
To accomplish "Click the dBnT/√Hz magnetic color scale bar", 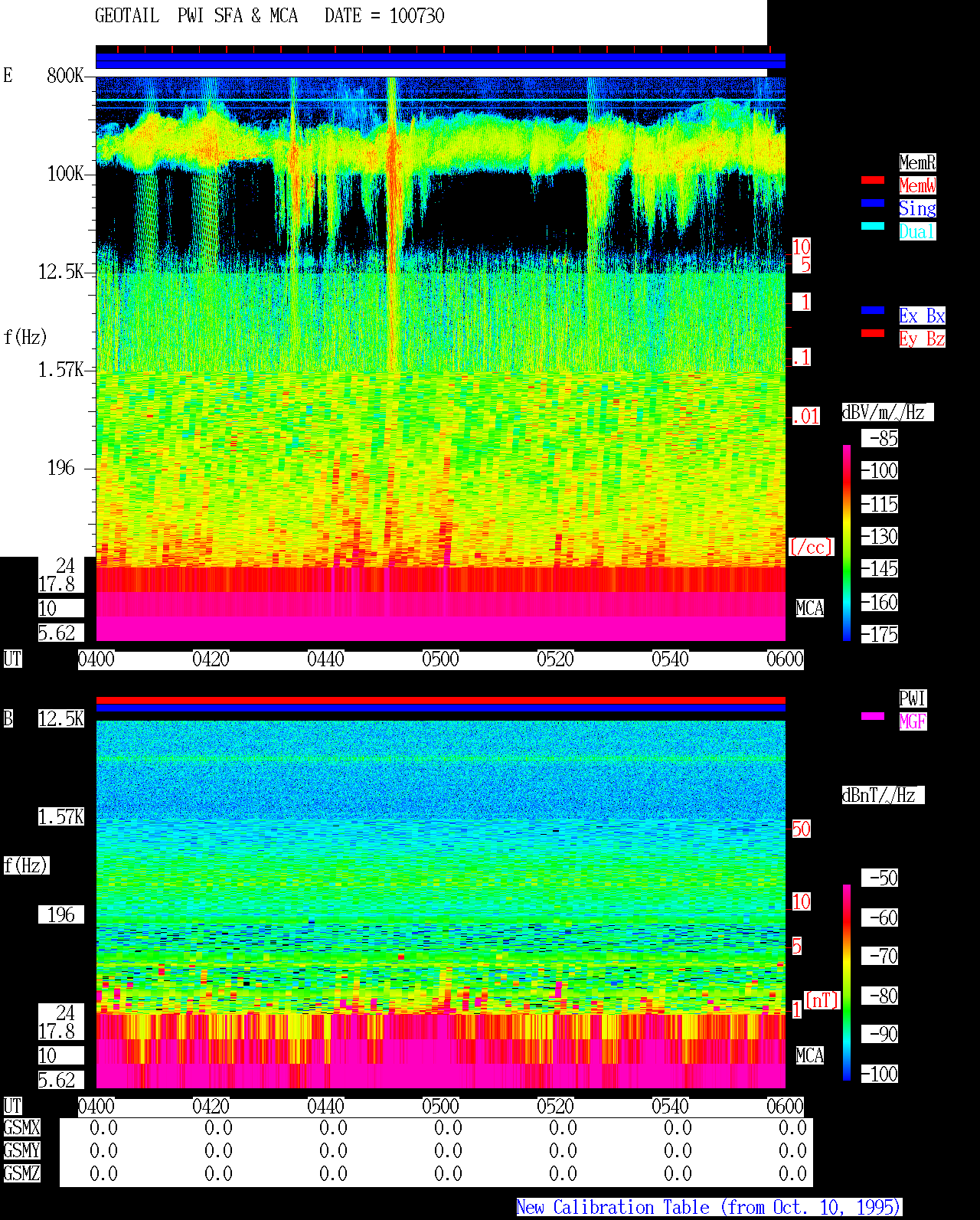I will click(x=847, y=983).
